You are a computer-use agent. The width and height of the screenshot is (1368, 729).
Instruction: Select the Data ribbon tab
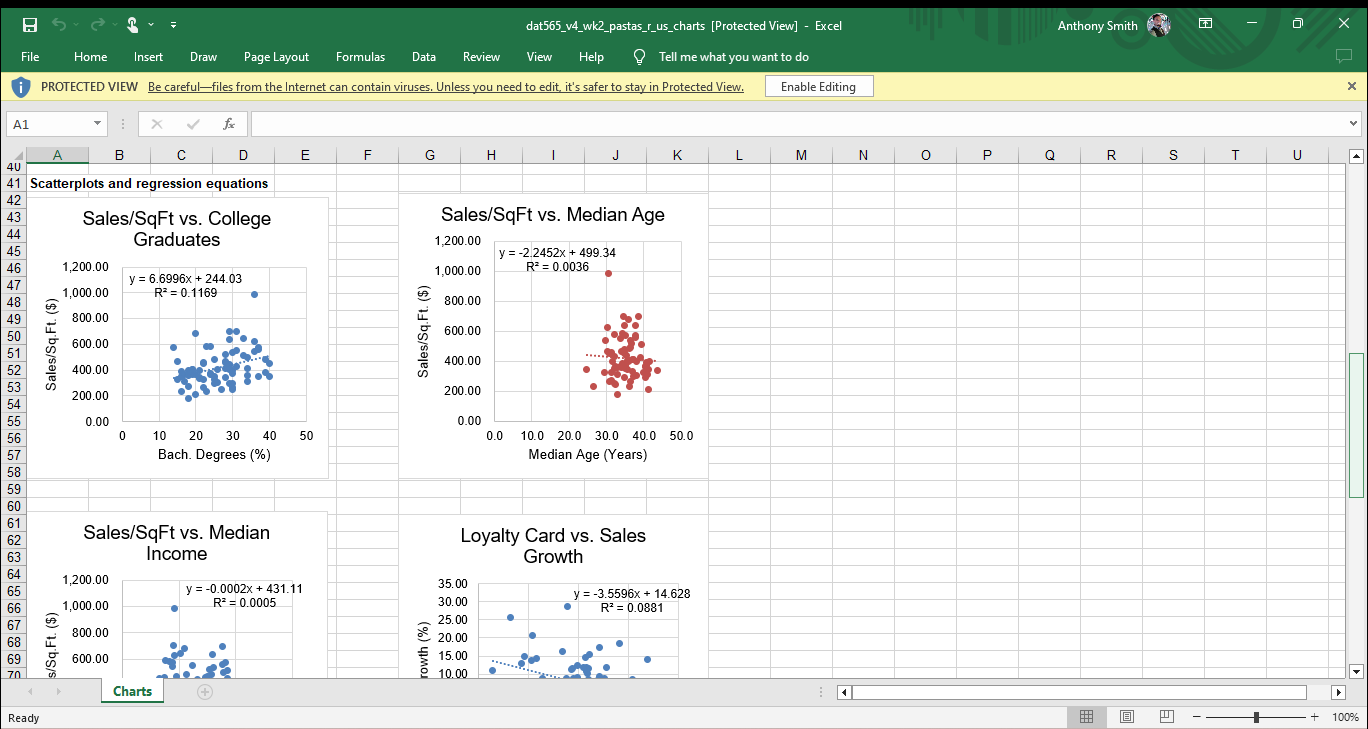tap(424, 57)
